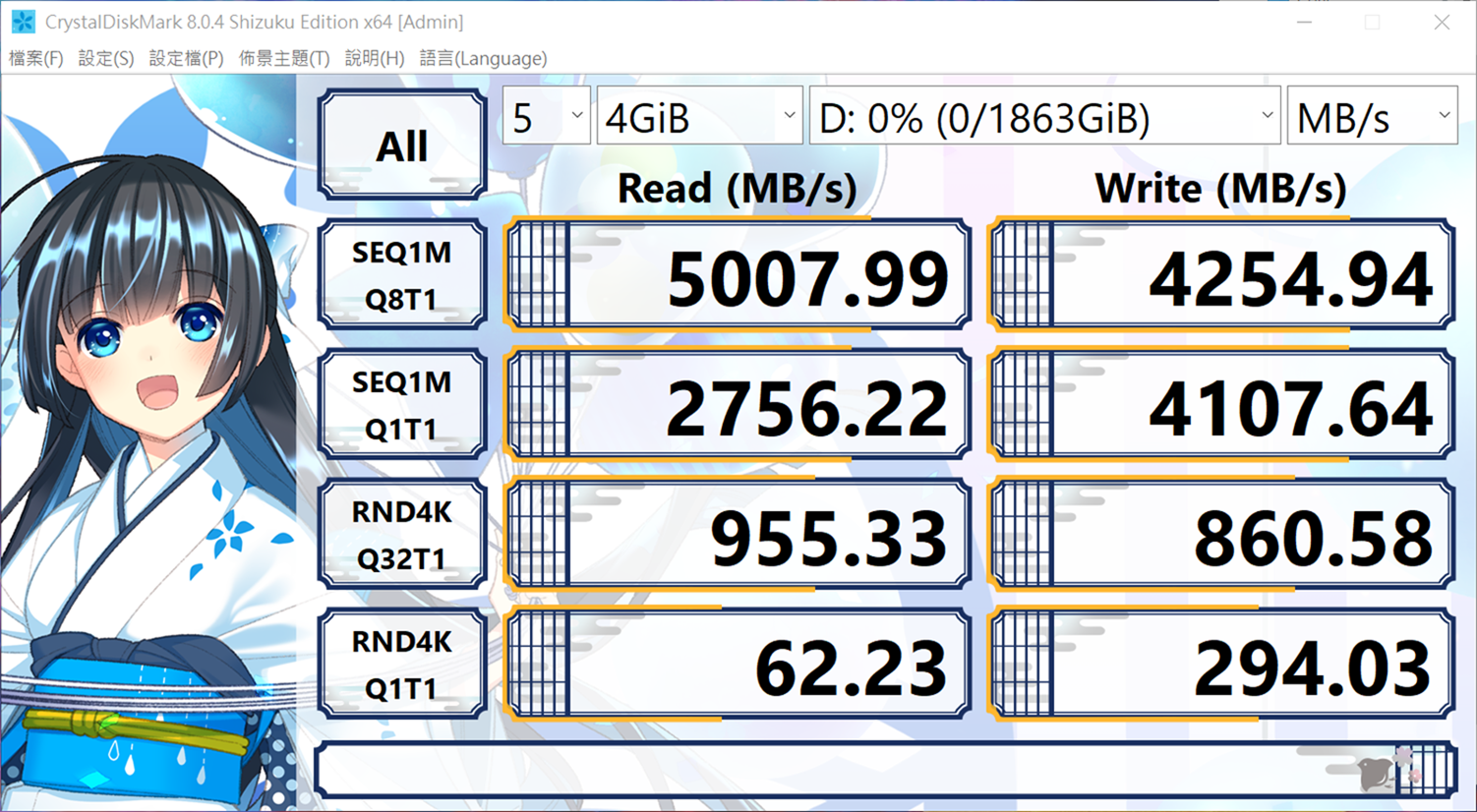1477x812 pixels.
Task: Change the MB/s unit dropdown
Action: coord(1372,118)
